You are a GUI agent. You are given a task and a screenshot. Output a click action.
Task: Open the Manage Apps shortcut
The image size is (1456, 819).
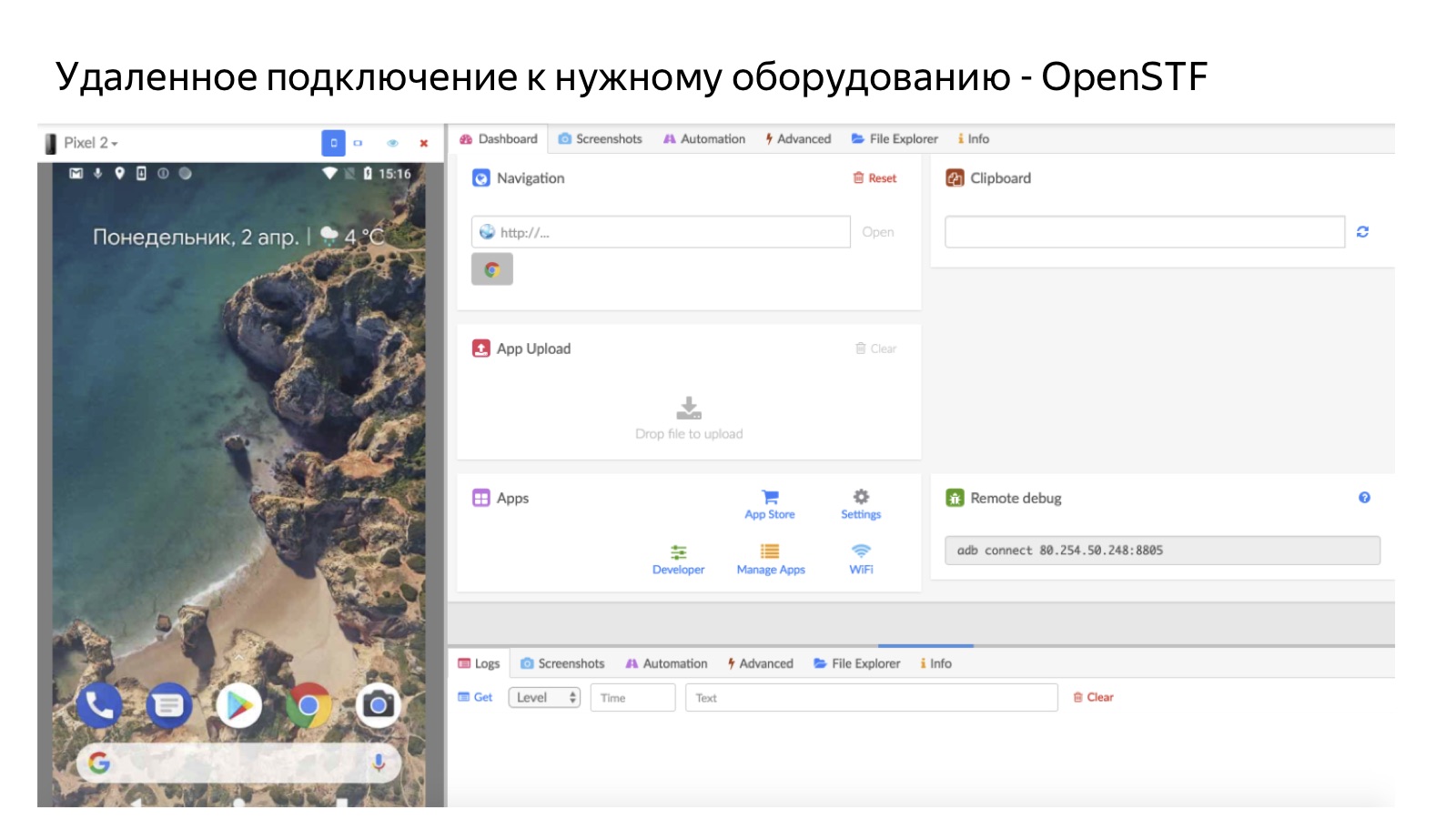771,561
